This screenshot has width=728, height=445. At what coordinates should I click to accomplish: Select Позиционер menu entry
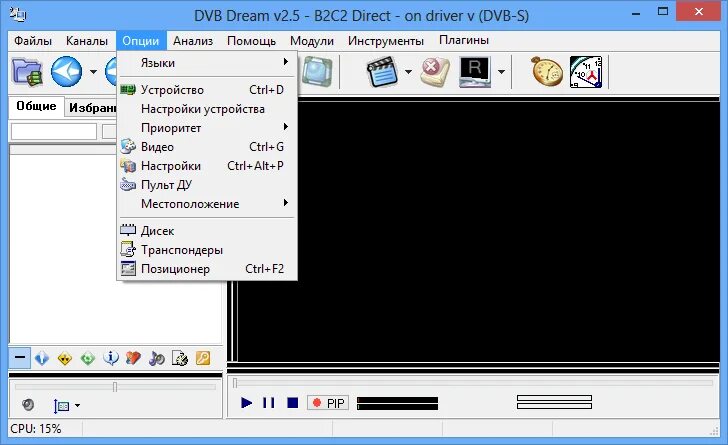tap(207, 269)
